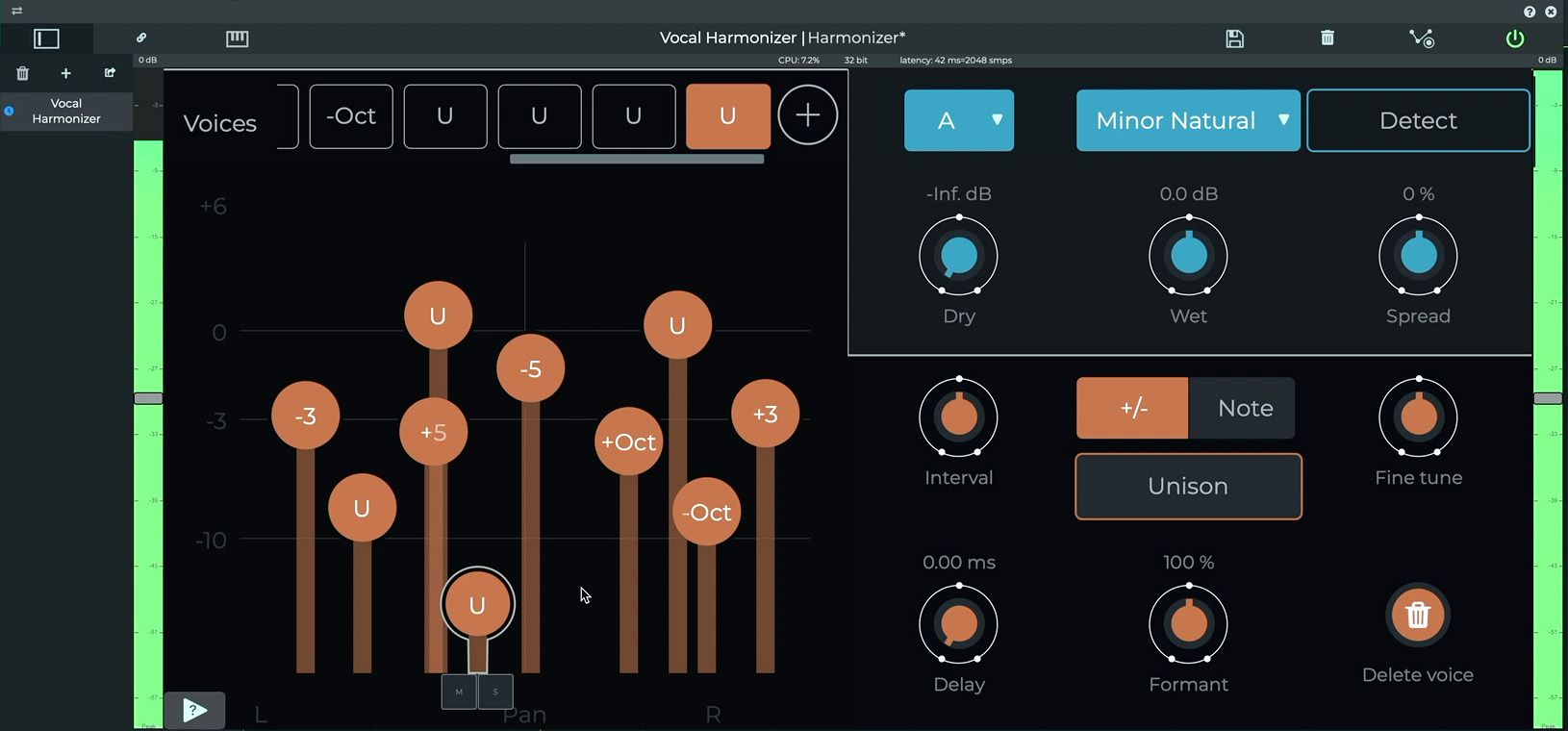Screen dimensions: 1568x731
Task: Open the key A dropdown
Action: [959, 120]
